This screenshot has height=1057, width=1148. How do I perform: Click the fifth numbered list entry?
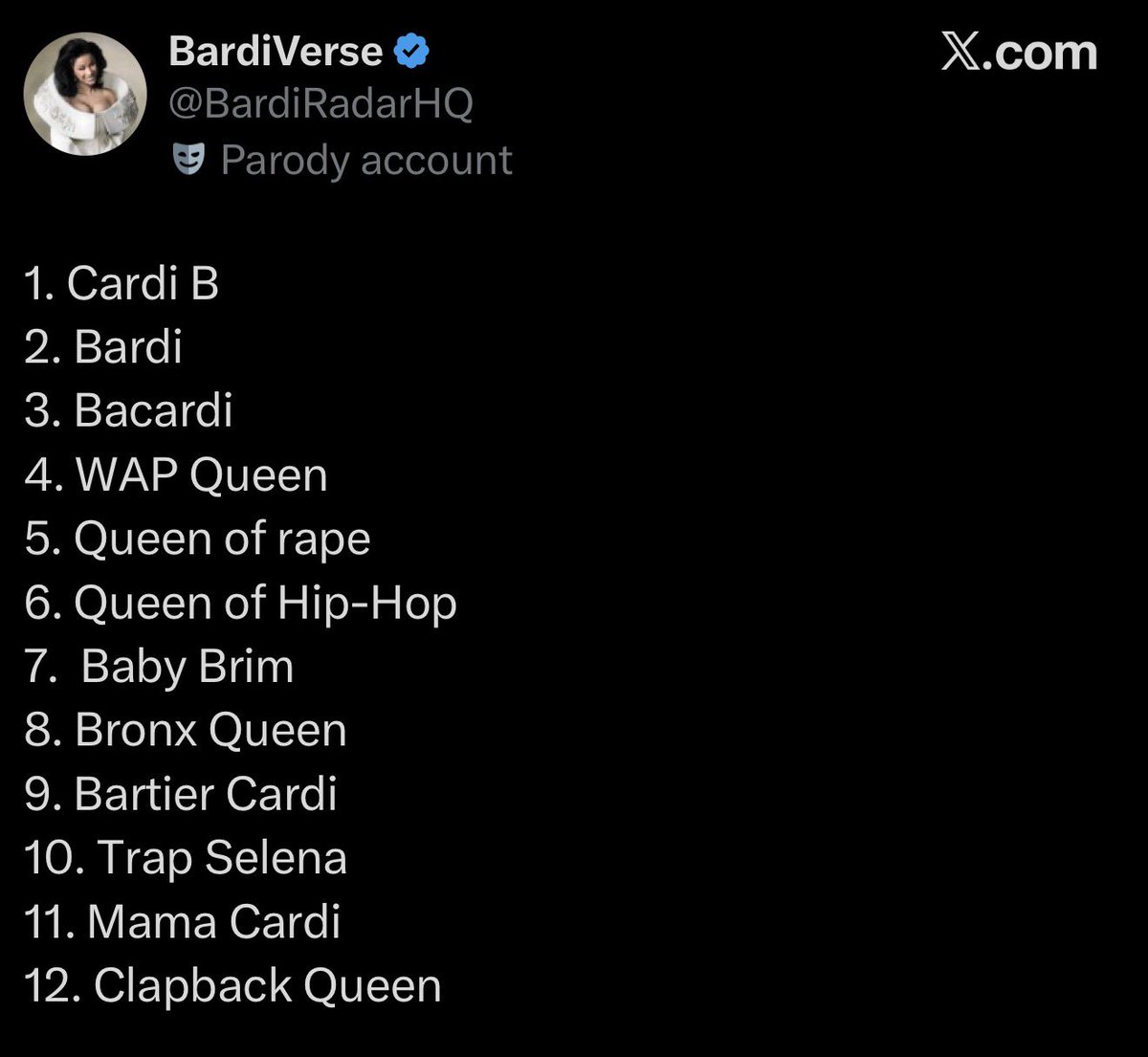(x=197, y=540)
